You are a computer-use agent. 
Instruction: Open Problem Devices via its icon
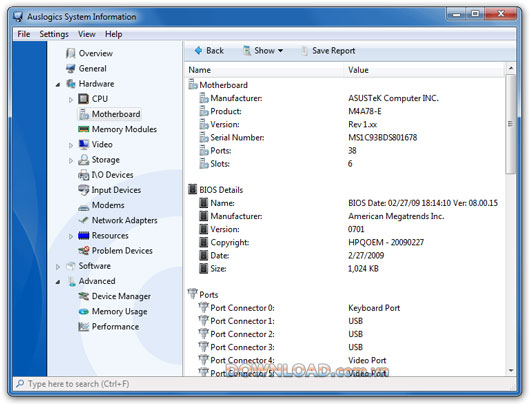tap(83, 251)
